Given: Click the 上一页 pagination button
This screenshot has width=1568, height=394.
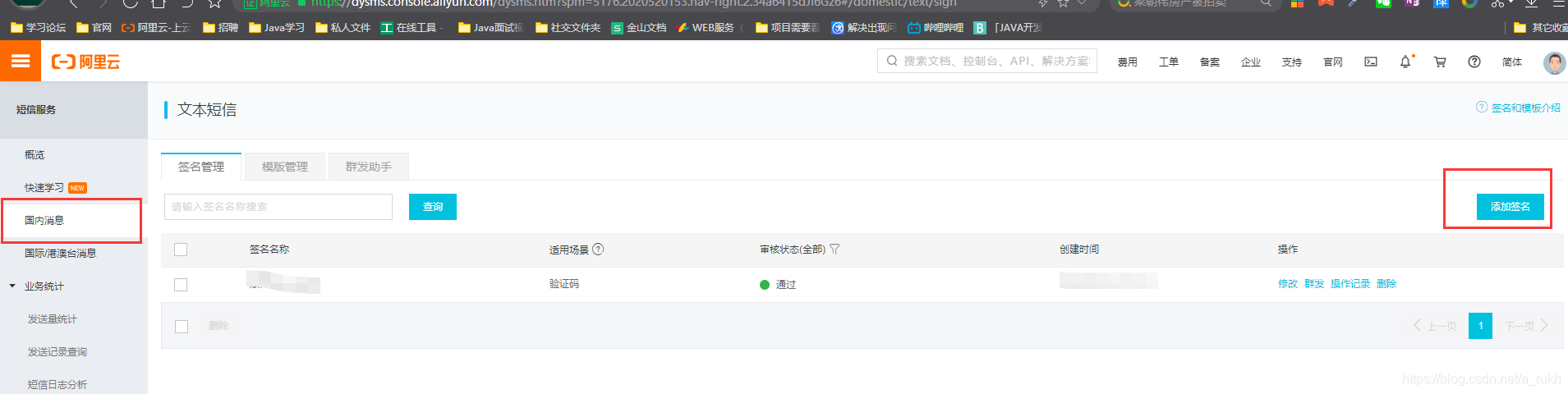Looking at the screenshot, I should 1435,326.
